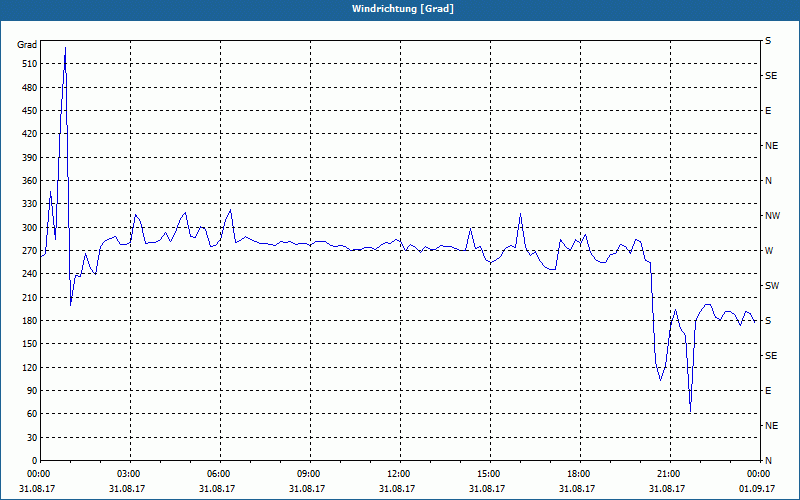The height and width of the screenshot is (500, 800).
Task: Click the 30 y-axis label
Action: [x=32, y=437]
